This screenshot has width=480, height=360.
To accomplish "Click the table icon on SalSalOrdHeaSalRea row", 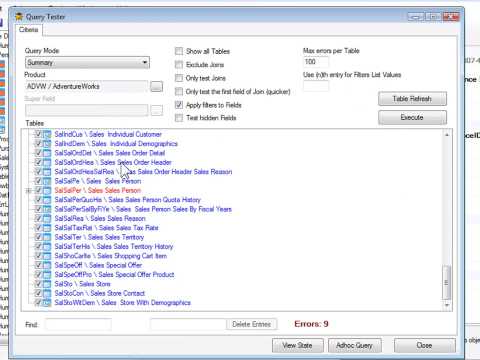I will point(48,172).
